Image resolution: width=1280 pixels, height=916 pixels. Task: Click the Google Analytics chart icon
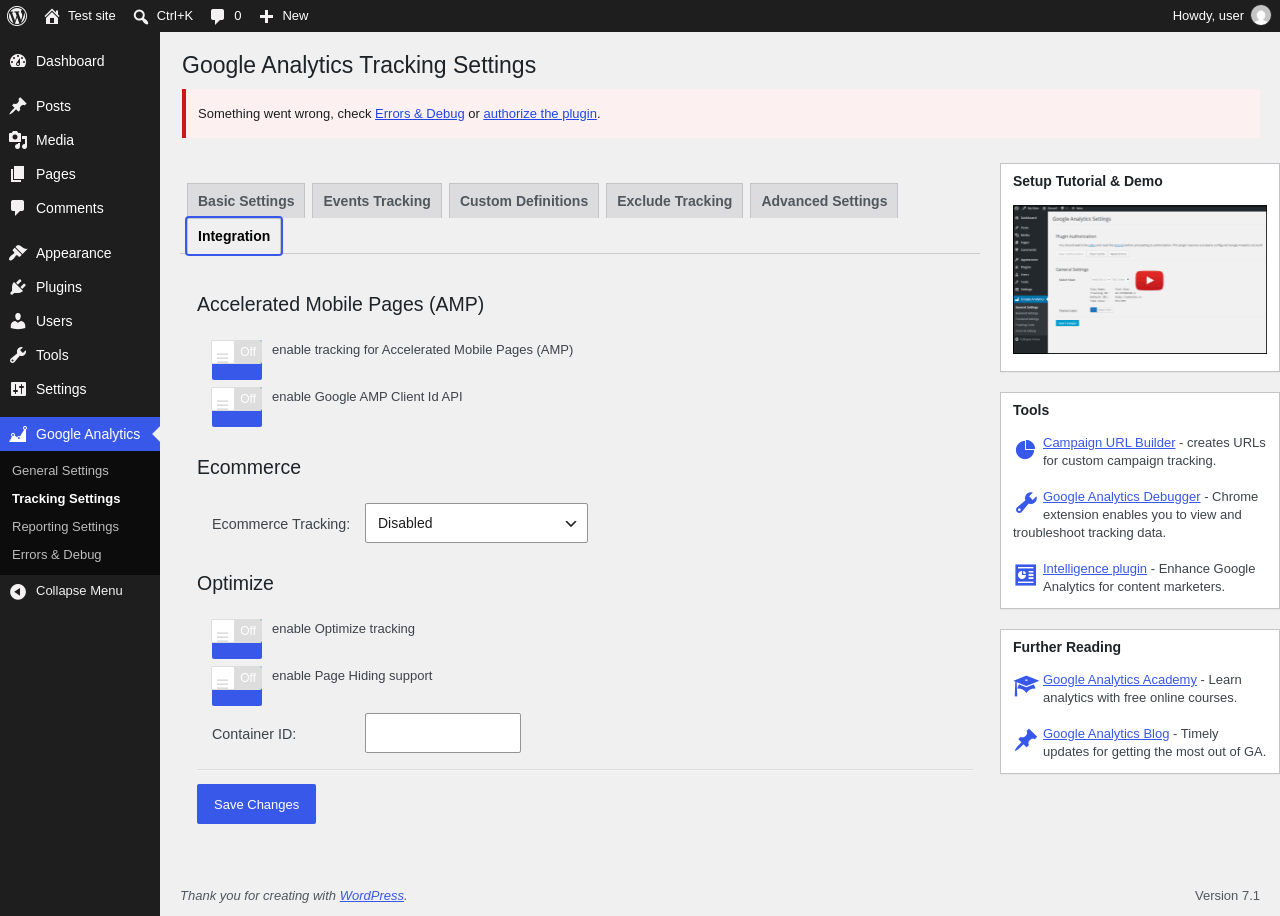coord(18,434)
